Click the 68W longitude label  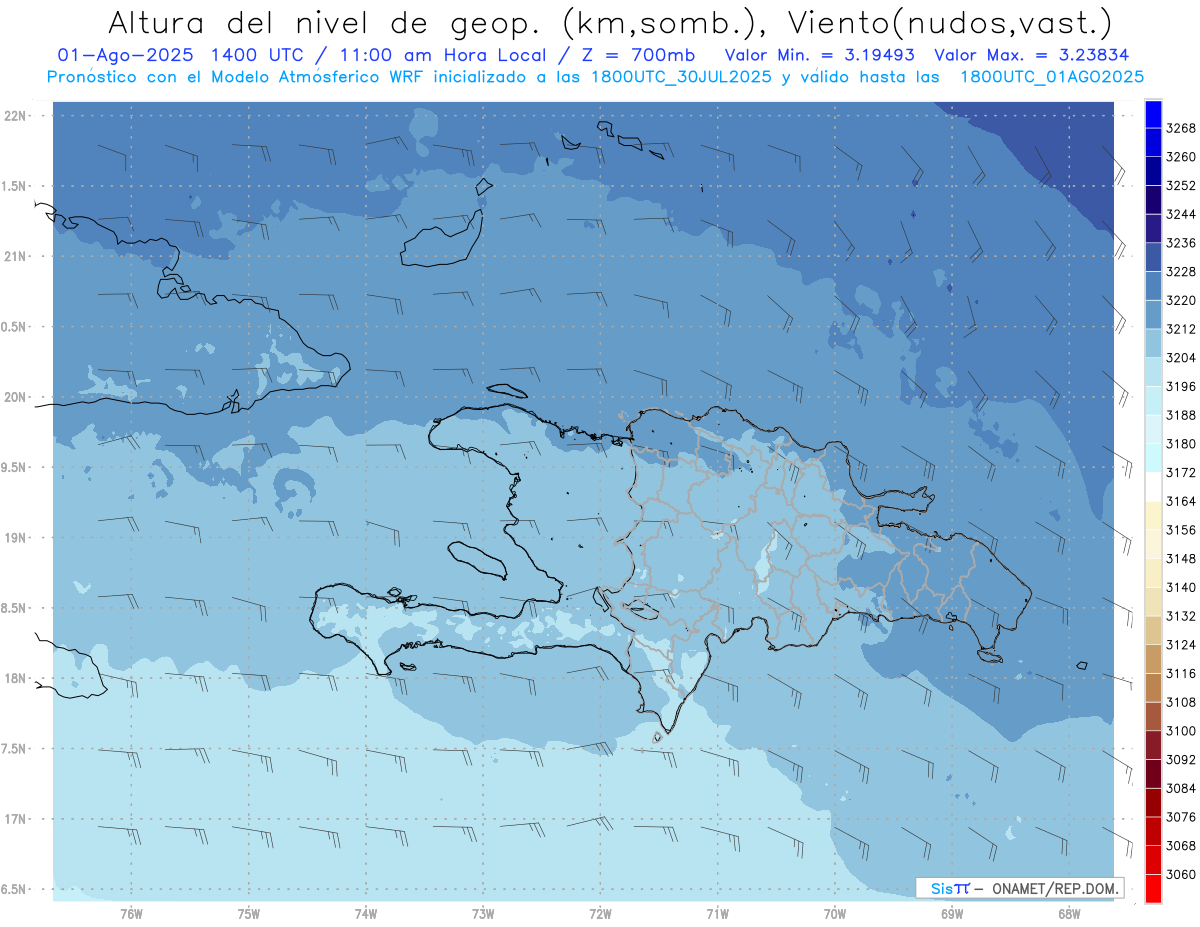[1069, 912]
